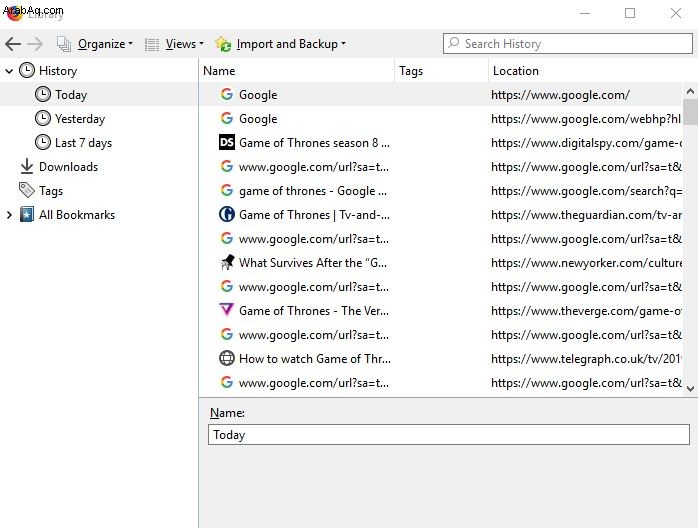
Task: Click the digitalspy.com location URL
Action: point(586,143)
